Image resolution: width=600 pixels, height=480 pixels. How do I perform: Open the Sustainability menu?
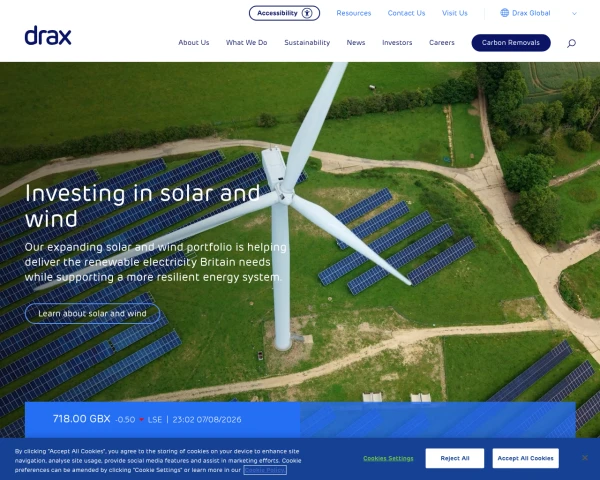pos(307,42)
